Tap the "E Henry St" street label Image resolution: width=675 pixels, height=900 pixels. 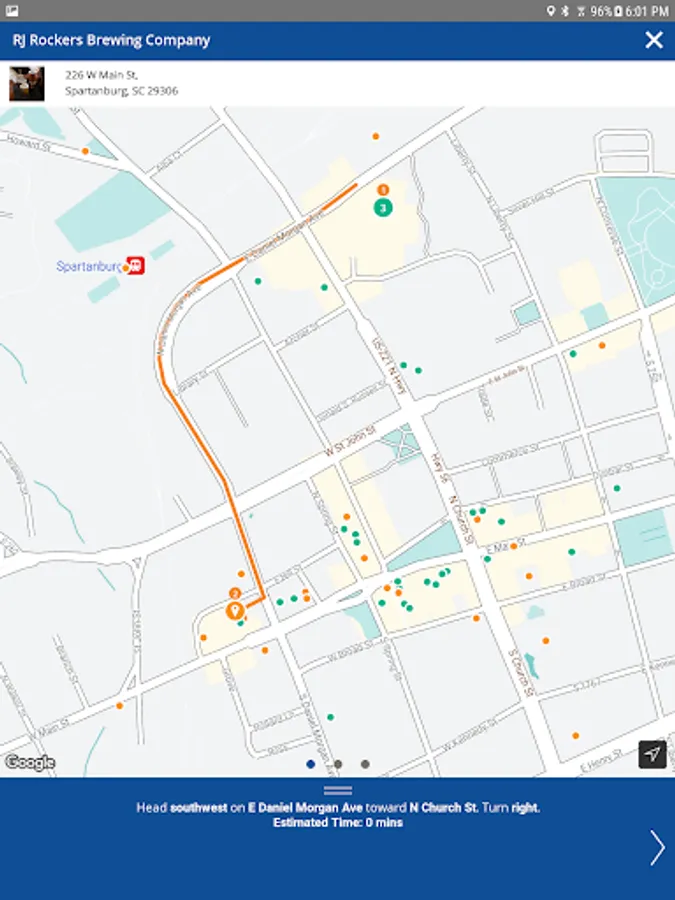600,760
